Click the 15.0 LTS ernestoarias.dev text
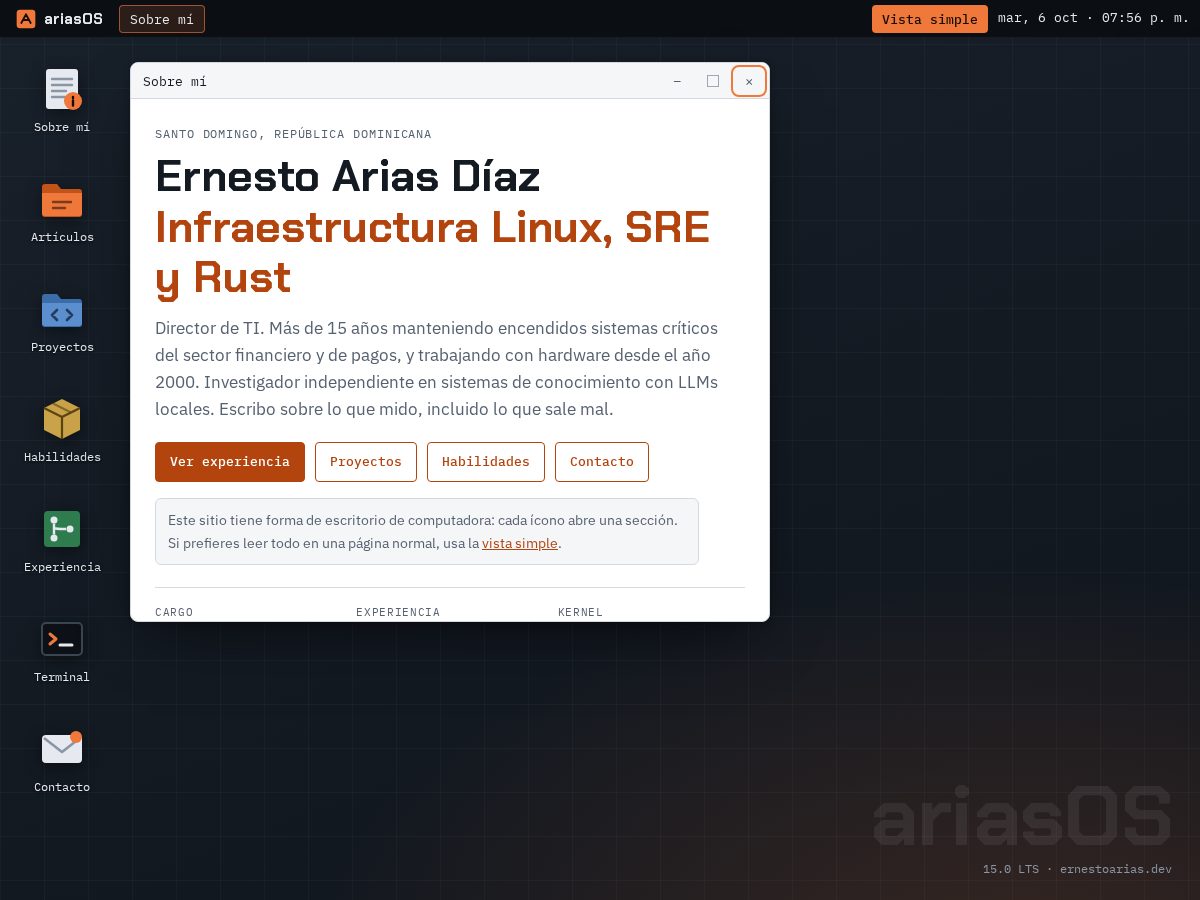 pyautogui.click(x=1077, y=869)
